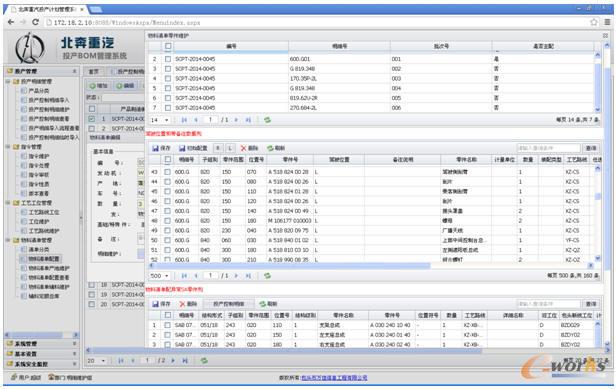Click the save disk icon in the middle grid toolbar
The height and width of the screenshot is (389, 616).
(156, 148)
